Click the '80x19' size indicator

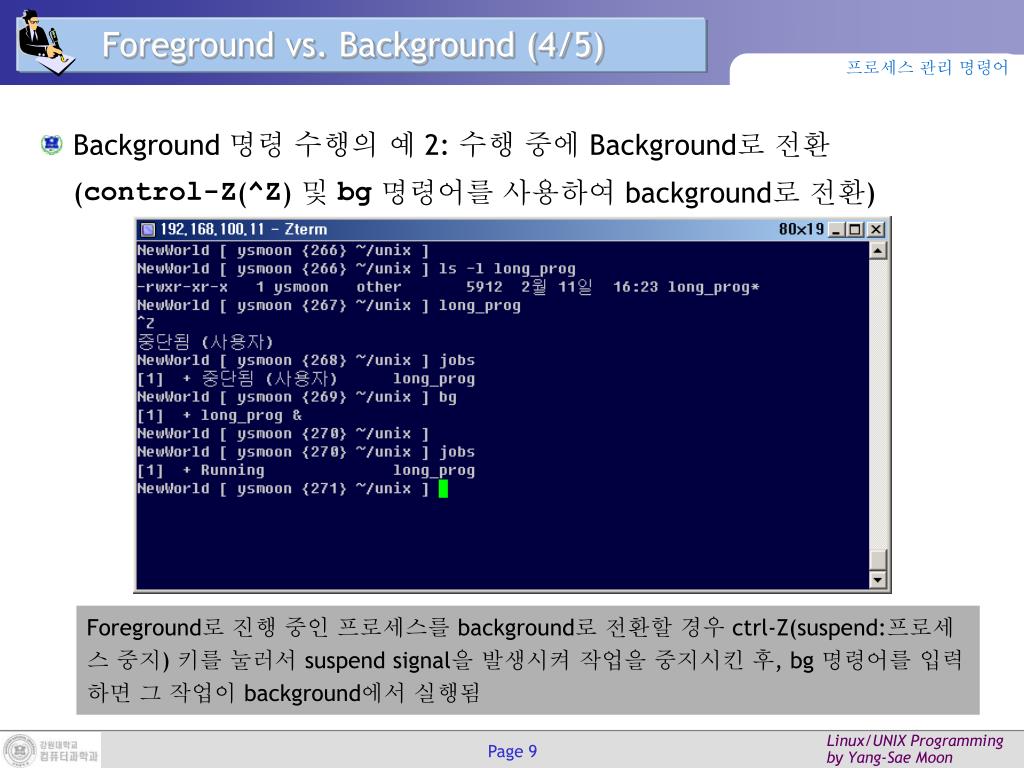pyautogui.click(x=801, y=229)
